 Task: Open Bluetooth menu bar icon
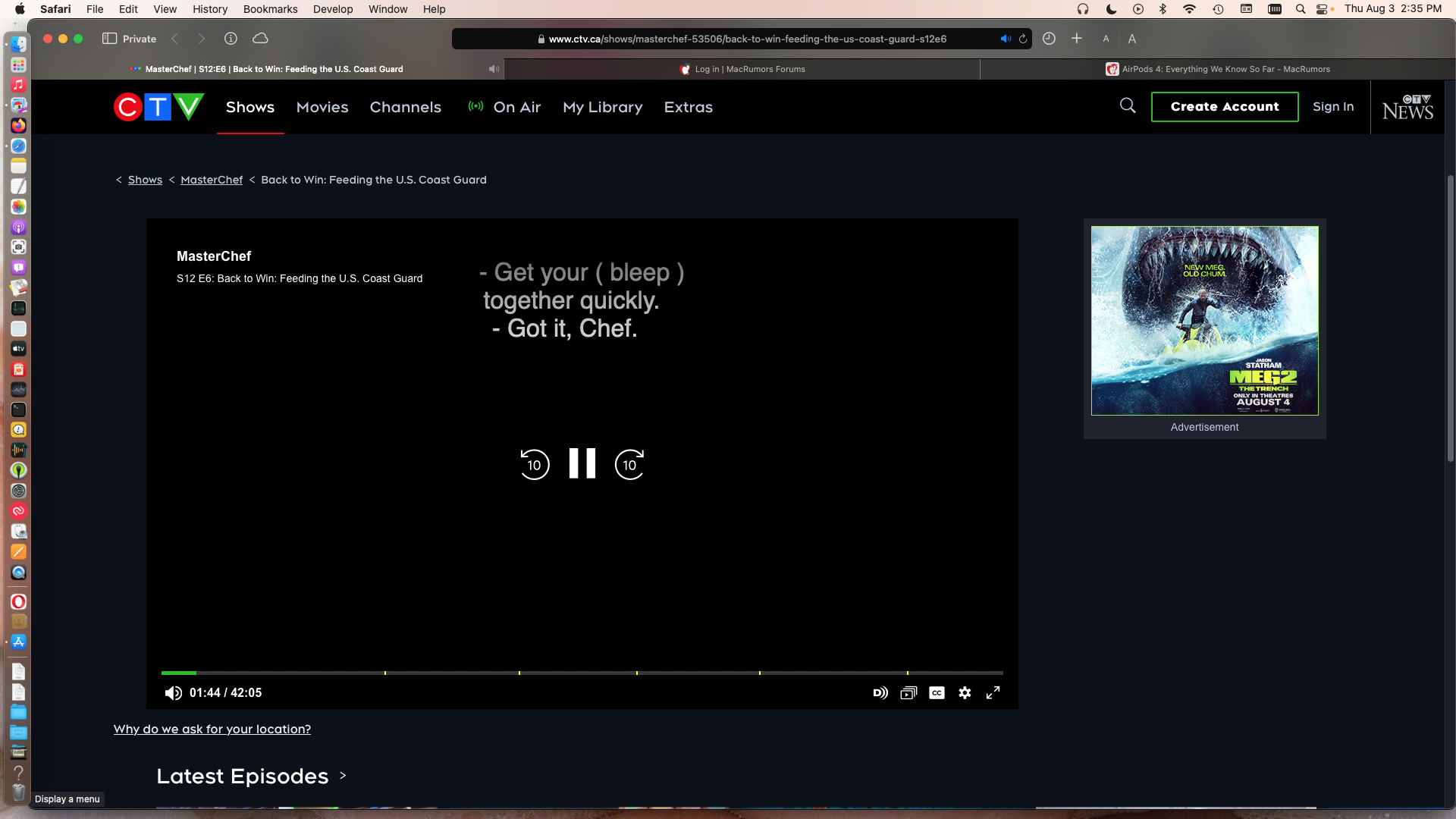pyautogui.click(x=1163, y=9)
